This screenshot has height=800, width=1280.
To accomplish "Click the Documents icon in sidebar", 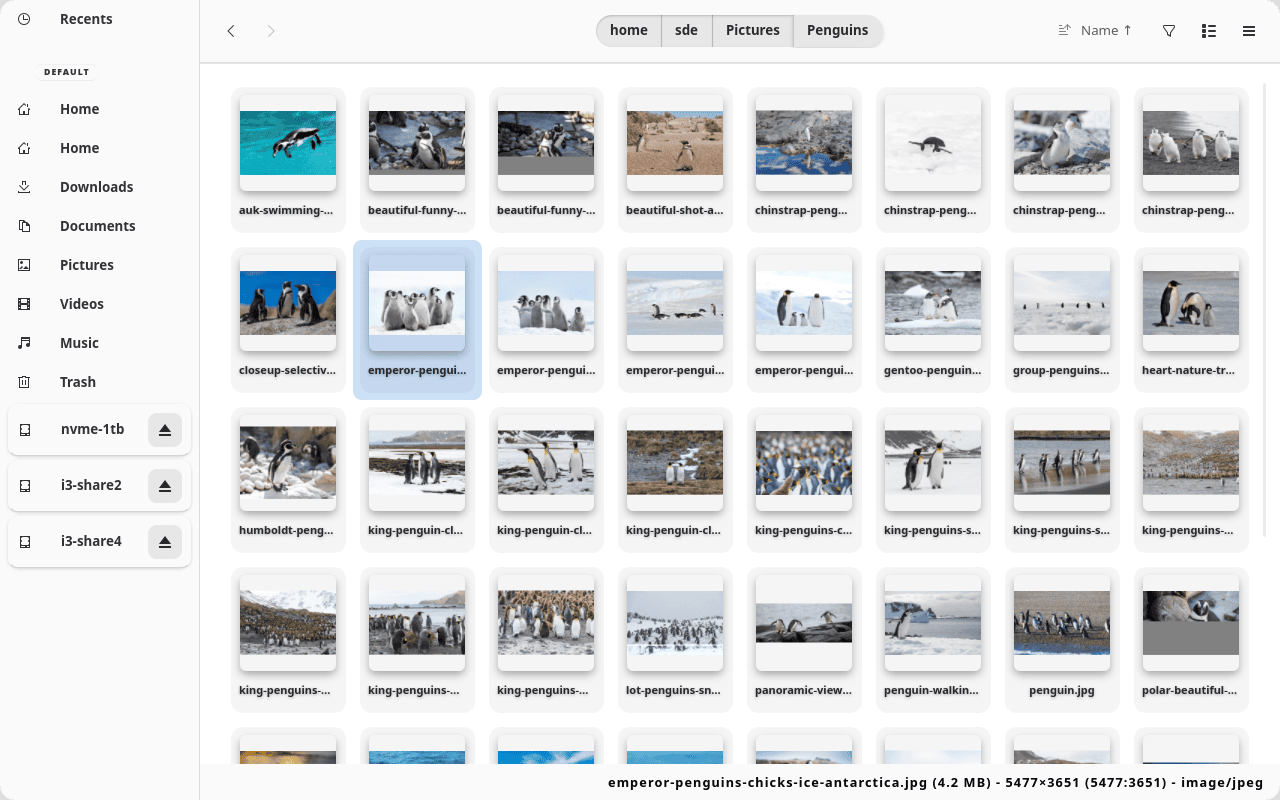I will point(24,226).
